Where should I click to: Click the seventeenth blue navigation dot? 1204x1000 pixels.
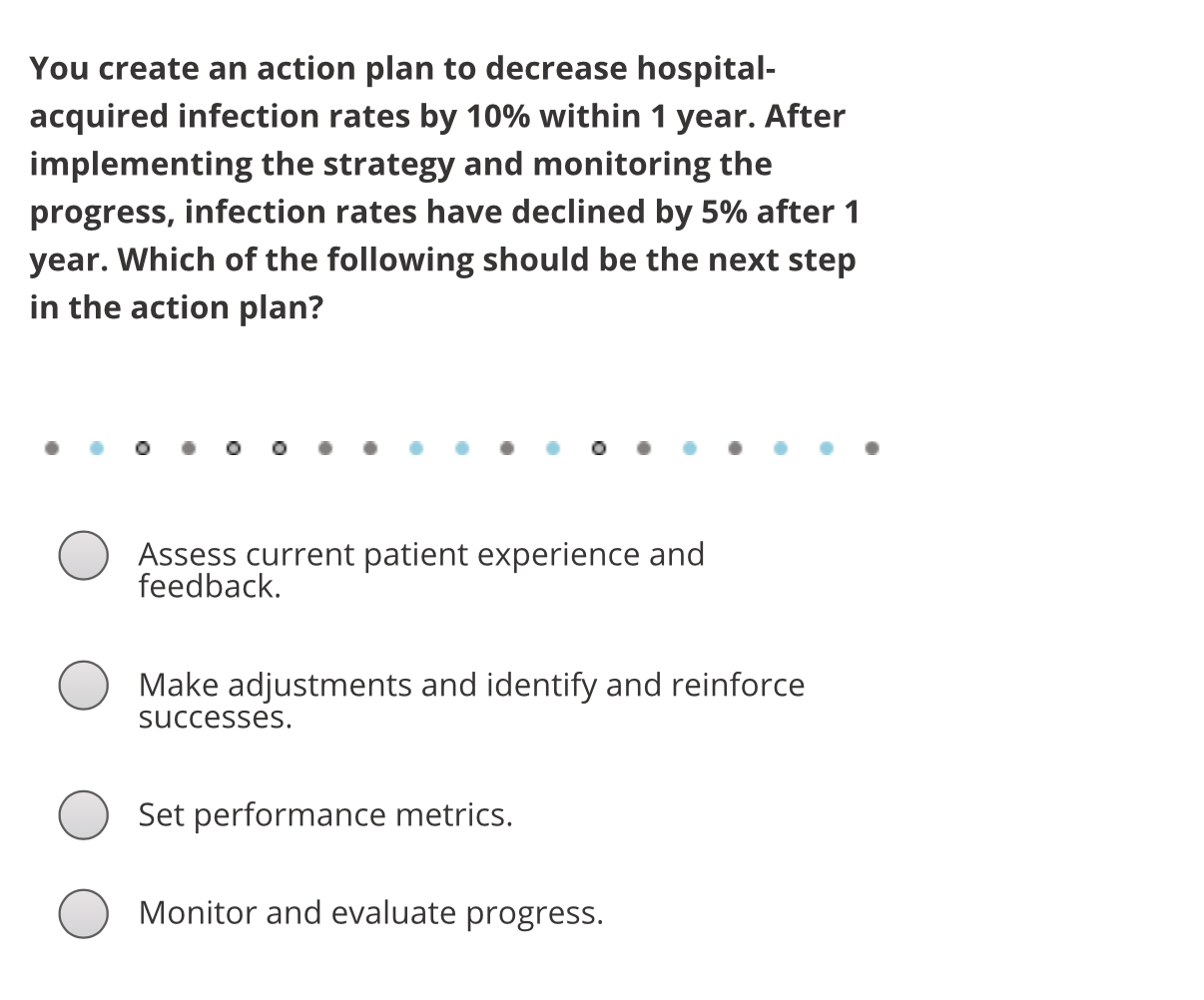click(x=780, y=448)
